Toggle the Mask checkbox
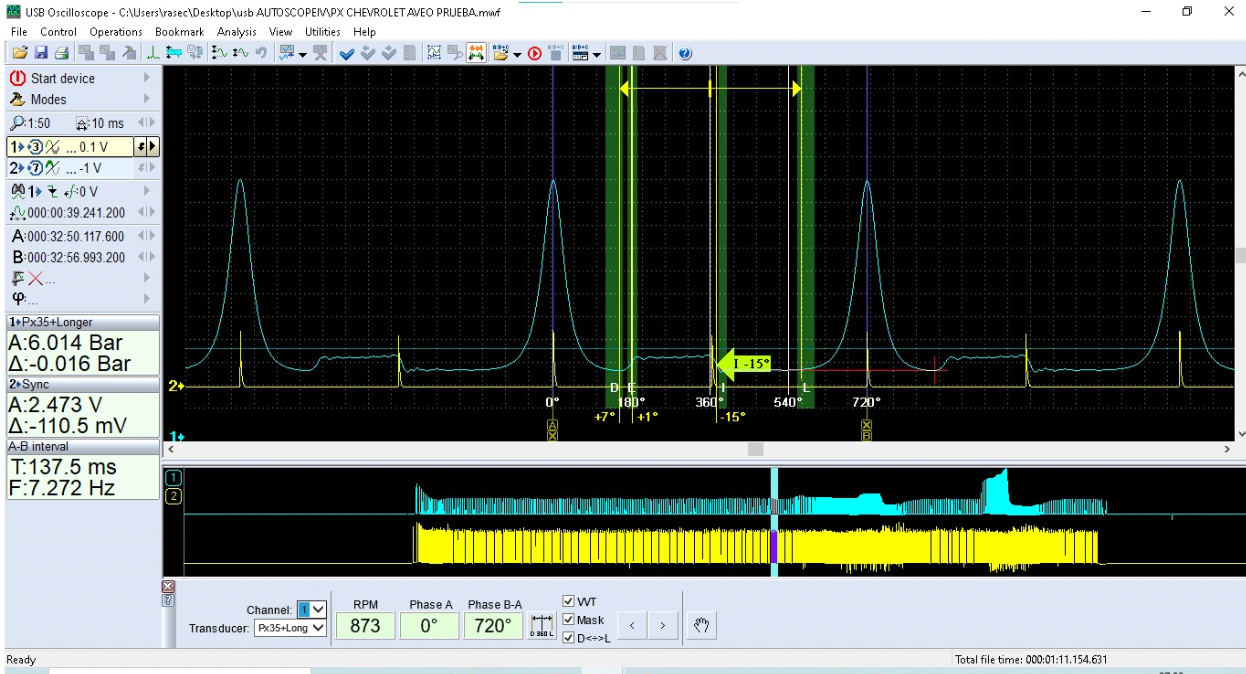Image resolution: width=1246 pixels, height=674 pixels. click(x=569, y=620)
